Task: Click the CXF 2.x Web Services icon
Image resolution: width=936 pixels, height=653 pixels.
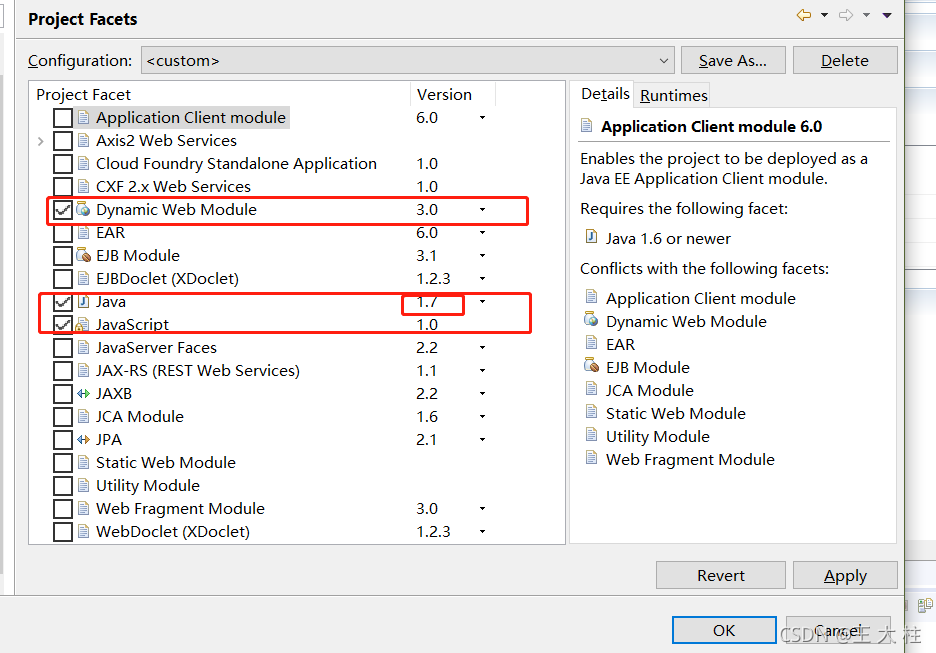Action: pyautogui.click(x=84, y=187)
